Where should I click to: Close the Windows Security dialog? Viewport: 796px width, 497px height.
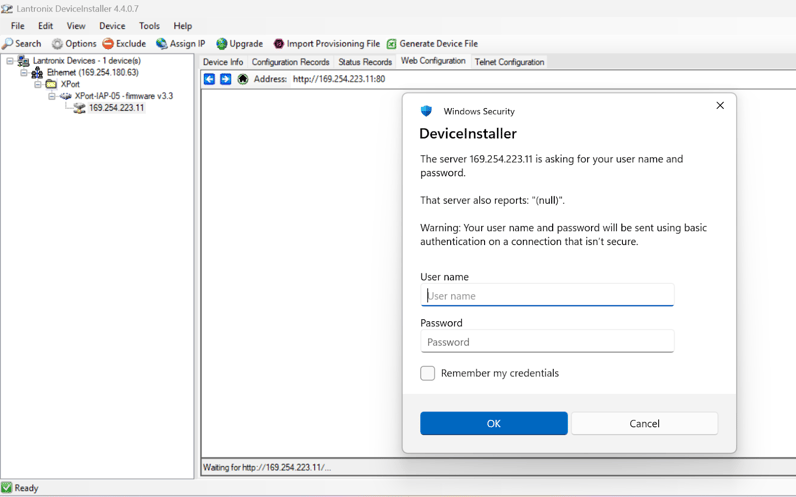click(720, 106)
